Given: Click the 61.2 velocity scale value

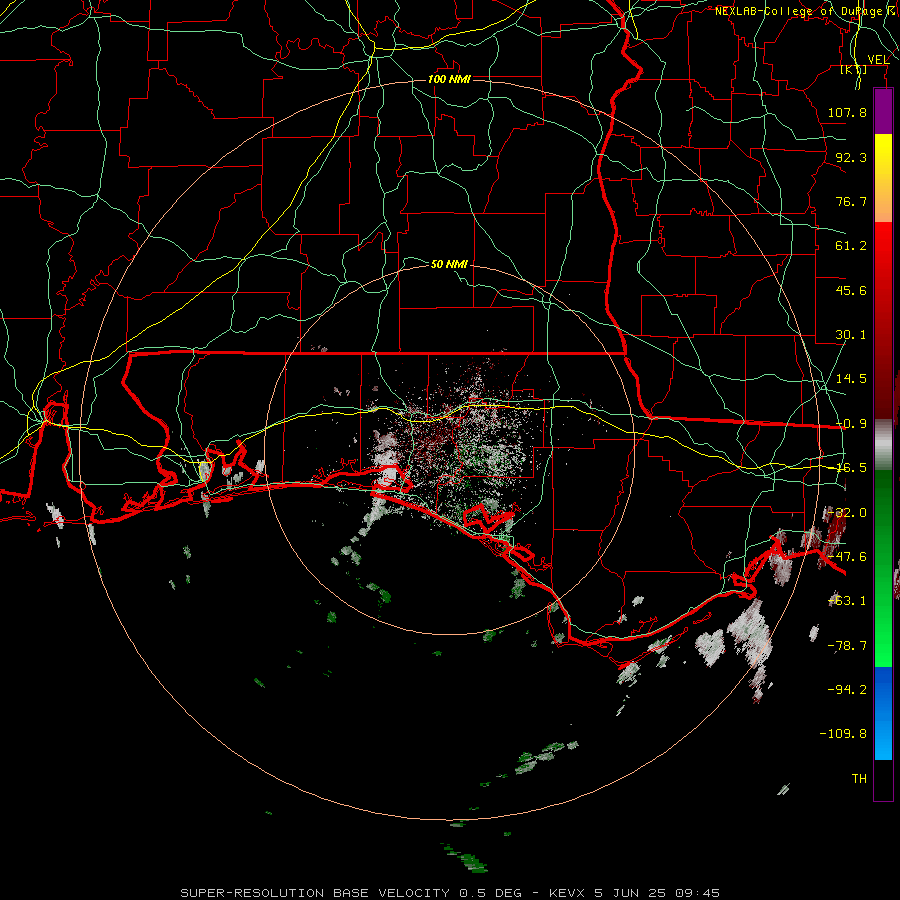Looking at the screenshot, I should (x=851, y=246).
